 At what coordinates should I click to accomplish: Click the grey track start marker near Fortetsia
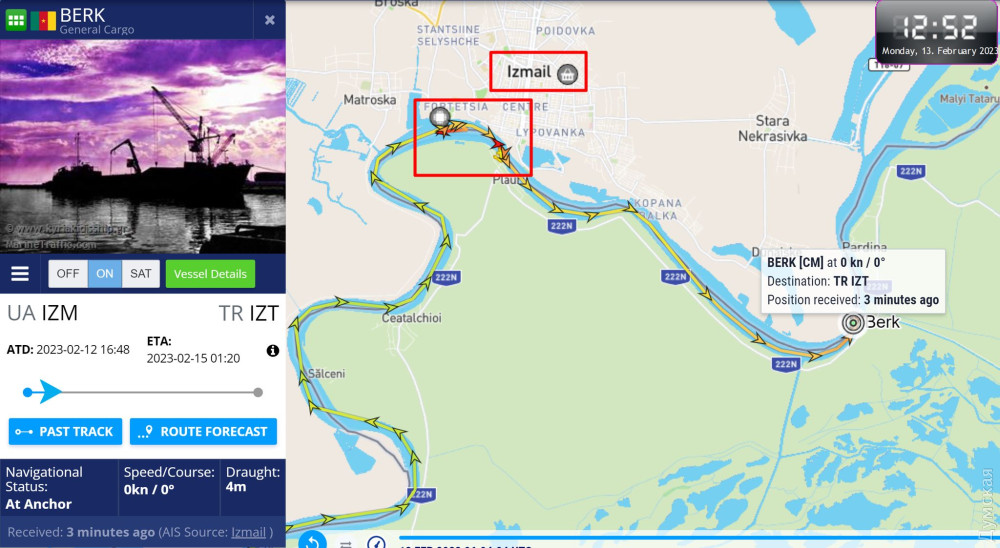pos(439,117)
